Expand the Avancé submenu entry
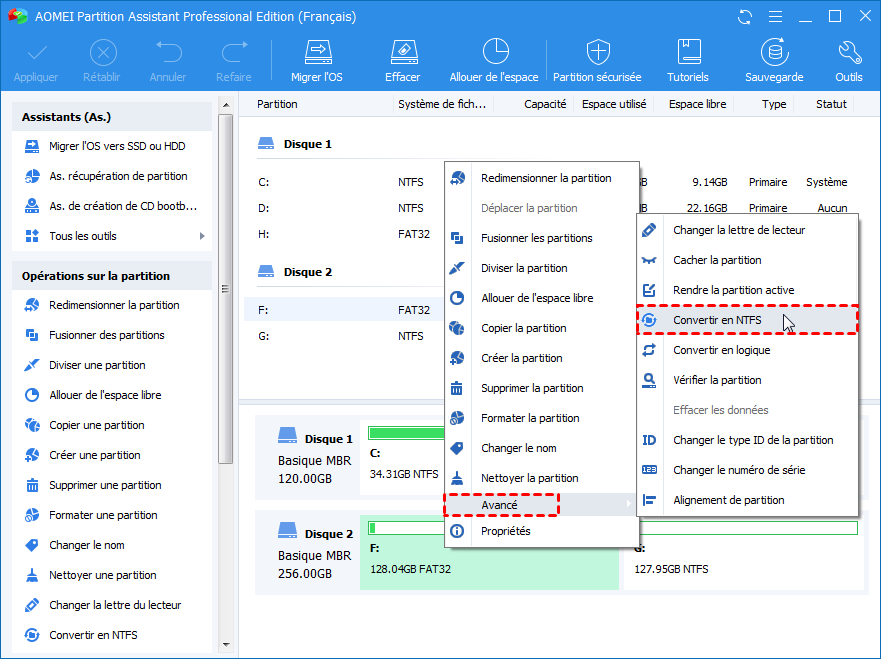Screen dimensions: 881x659 [542, 505]
